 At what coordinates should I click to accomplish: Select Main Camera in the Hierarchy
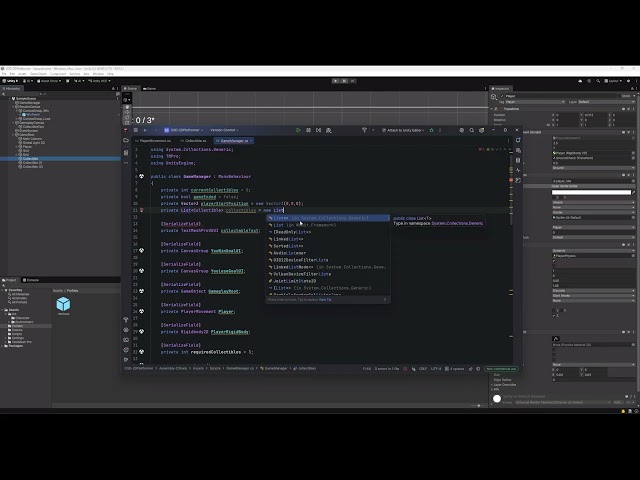(x=32, y=139)
